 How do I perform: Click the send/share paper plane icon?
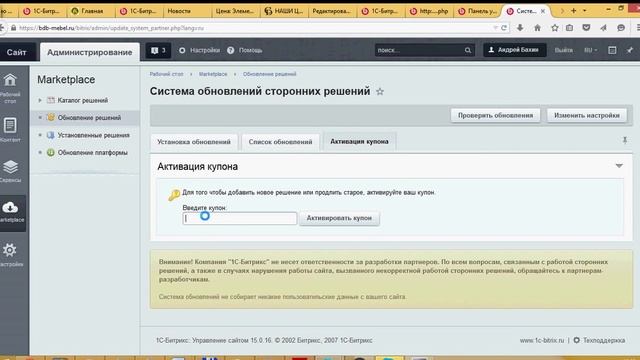pos(603,28)
